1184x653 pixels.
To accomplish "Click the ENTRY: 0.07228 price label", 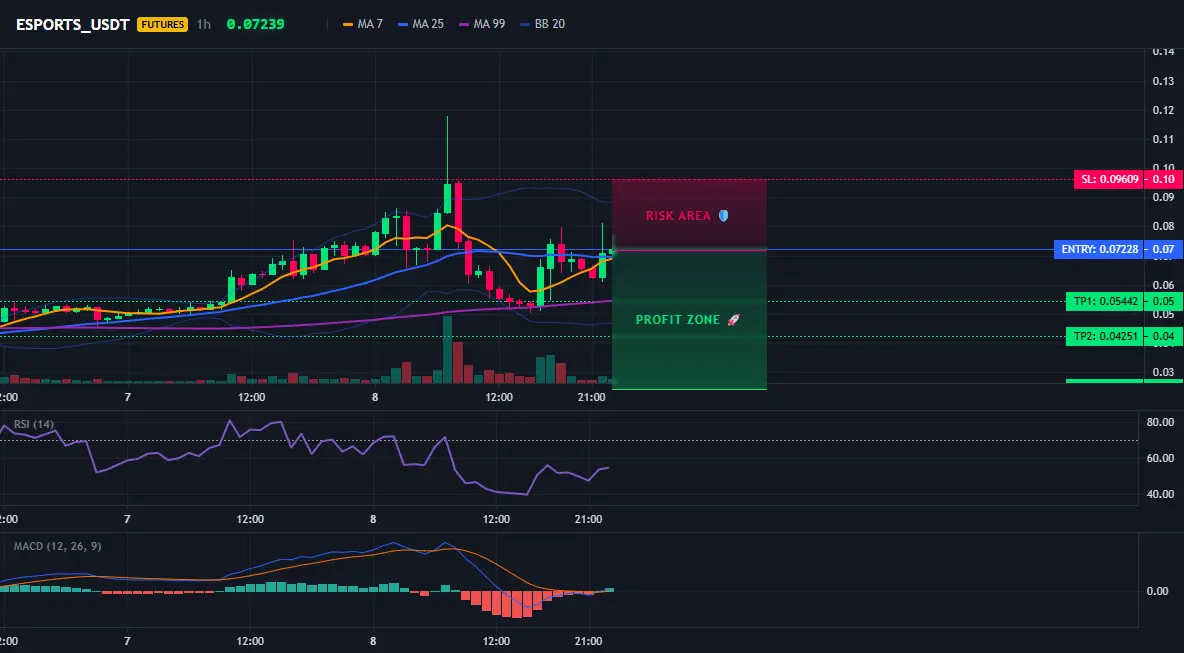I will click(1098, 249).
